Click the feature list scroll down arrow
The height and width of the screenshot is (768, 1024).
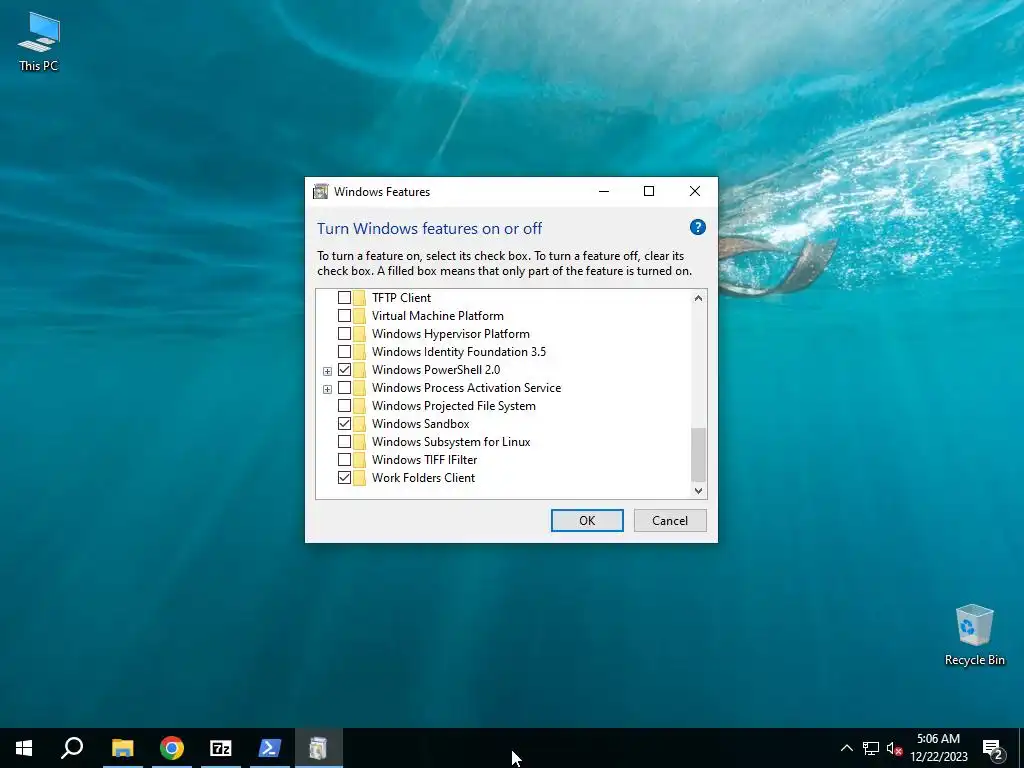(698, 490)
